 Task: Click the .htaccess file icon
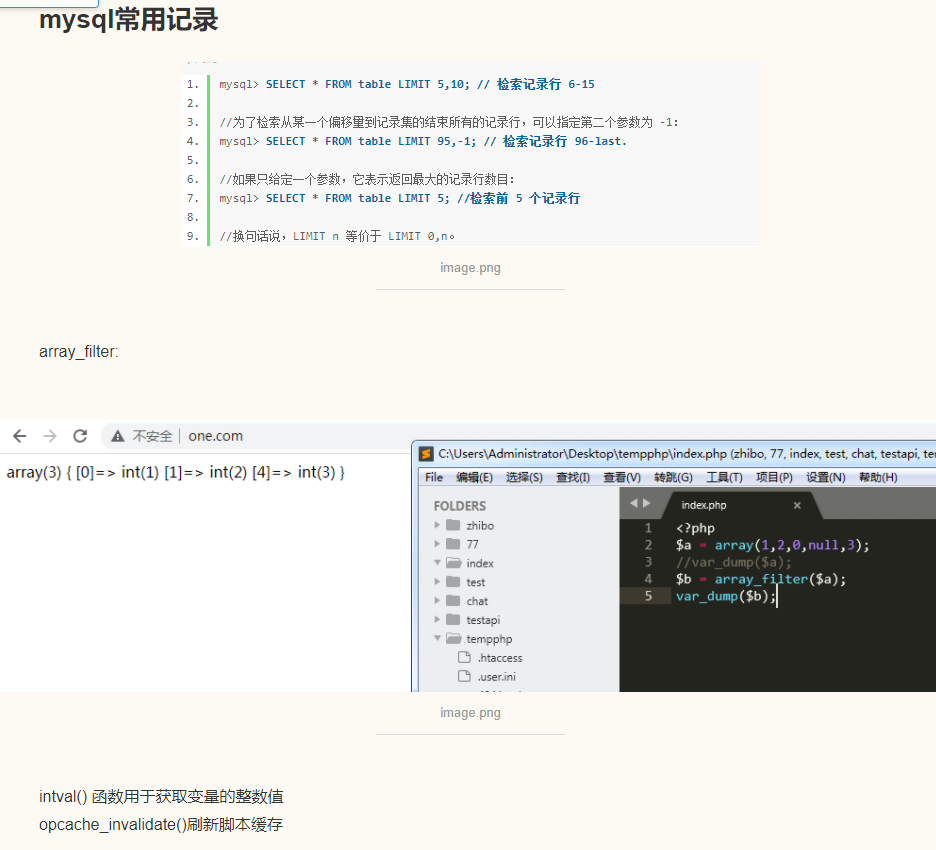coord(464,657)
